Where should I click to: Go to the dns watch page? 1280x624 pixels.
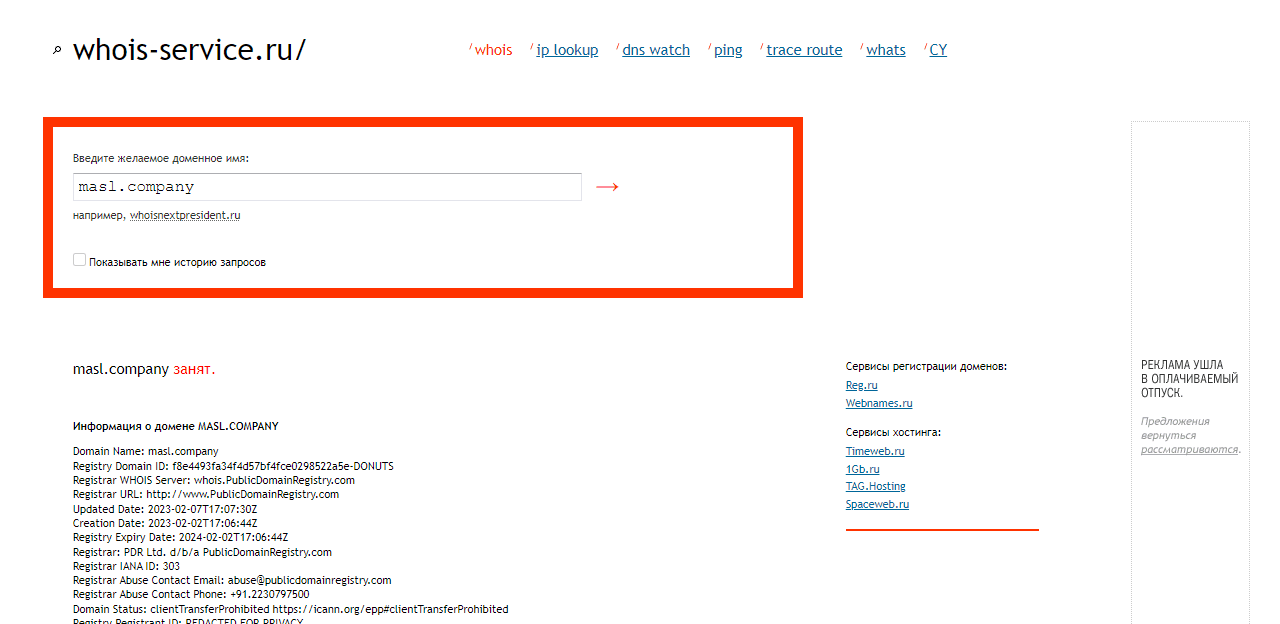[656, 50]
